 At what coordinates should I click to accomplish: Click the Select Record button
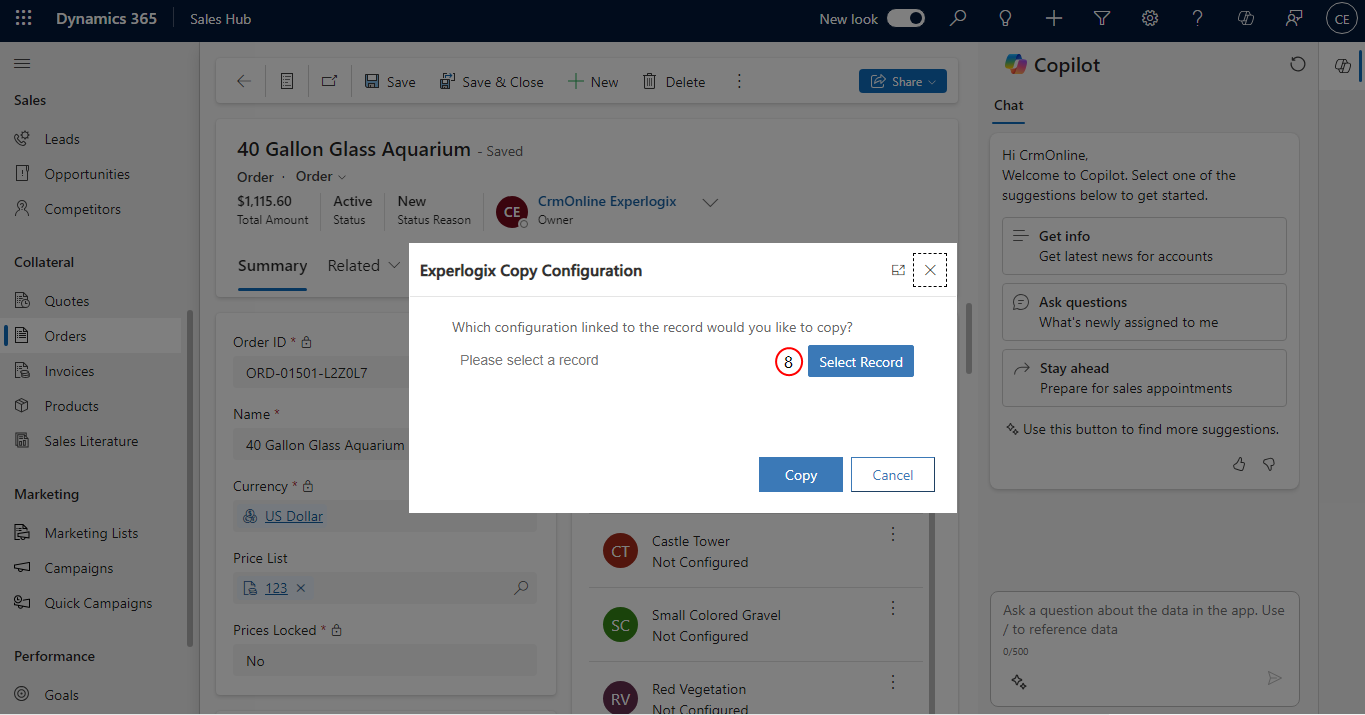861,362
